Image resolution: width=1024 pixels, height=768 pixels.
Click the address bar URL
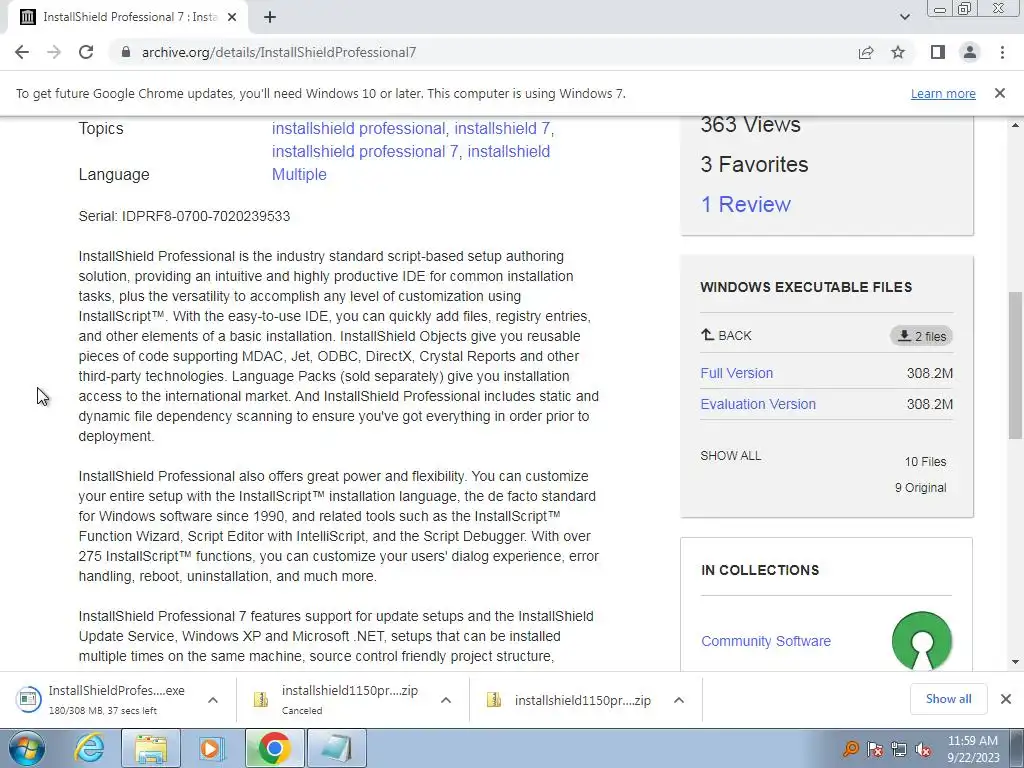click(279, 52)
